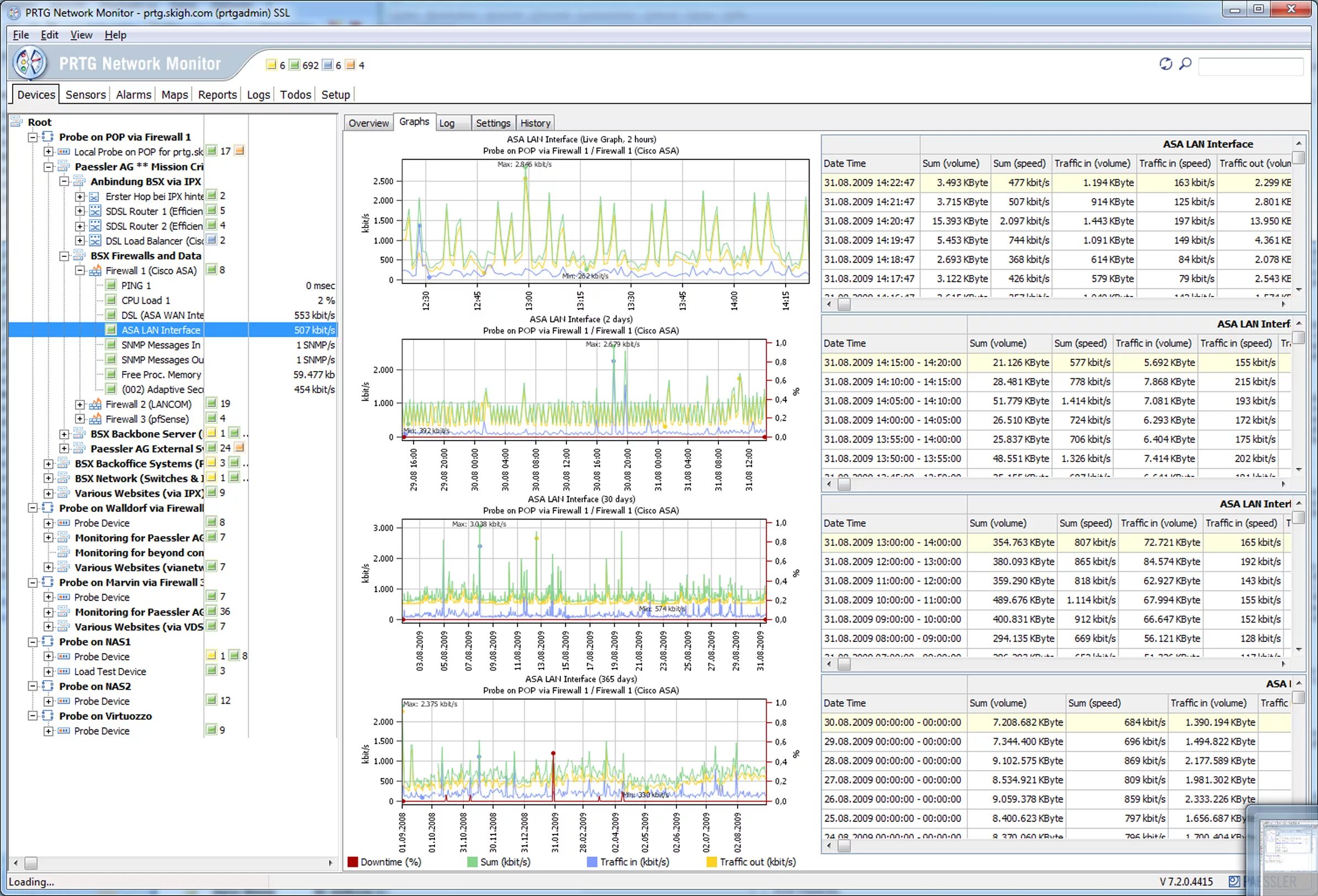Click the refresh icon near the search box

click(1166, 63)
